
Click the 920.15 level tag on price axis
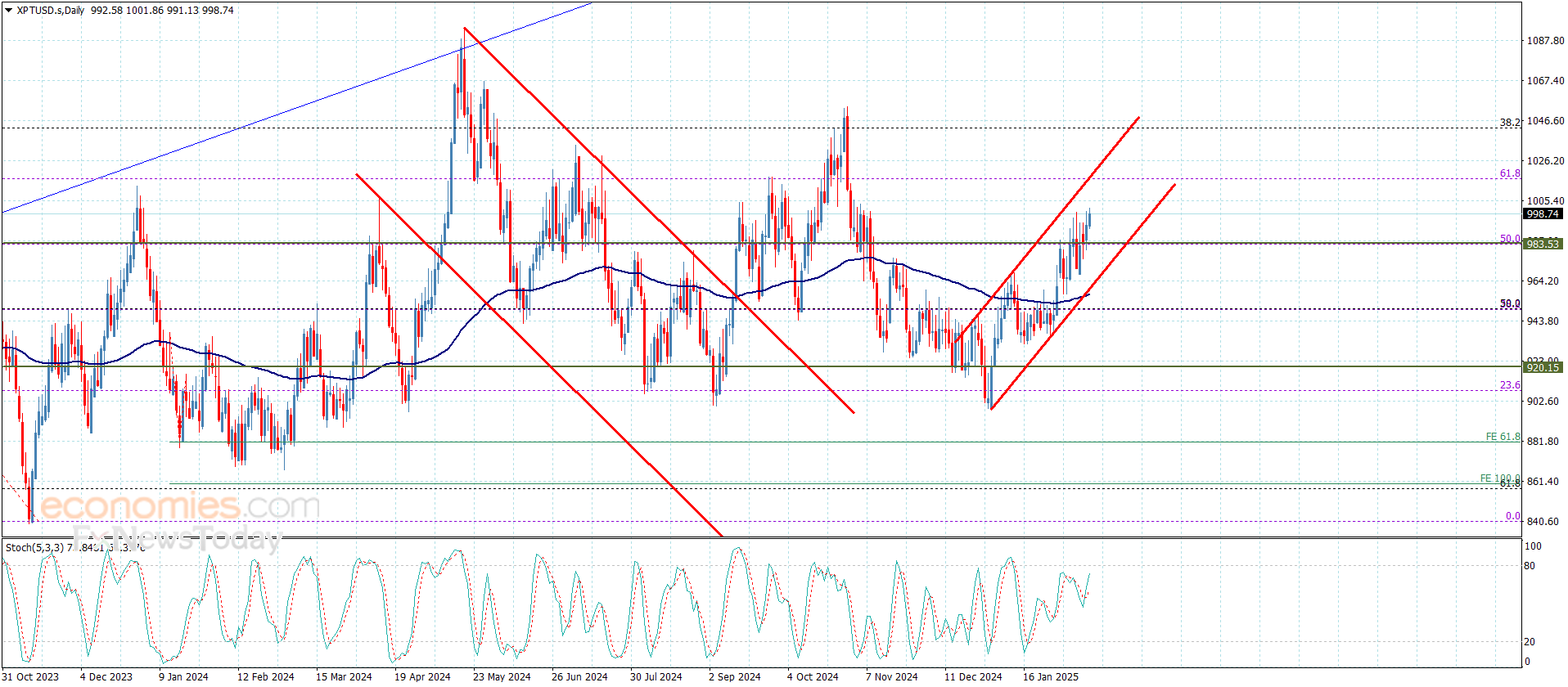1543,368
